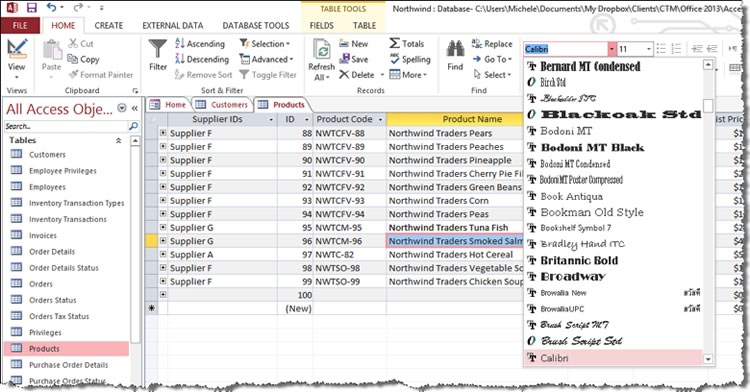Click the numbered list icon in the ribbon
Screen dimensions: 750x392
[676, 49]
